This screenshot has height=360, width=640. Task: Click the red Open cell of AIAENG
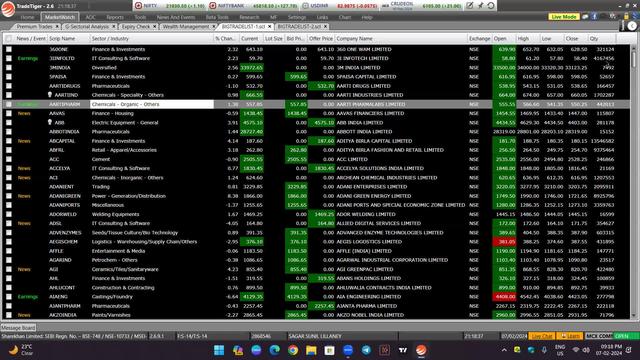point(504,296)
